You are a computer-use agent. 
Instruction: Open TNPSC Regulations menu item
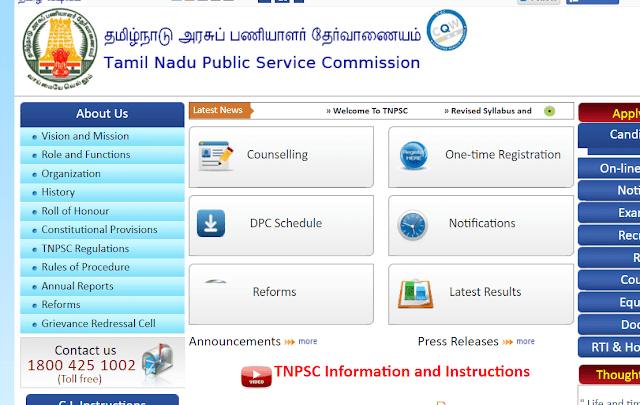pyautogui.click(x=102, y=249)
